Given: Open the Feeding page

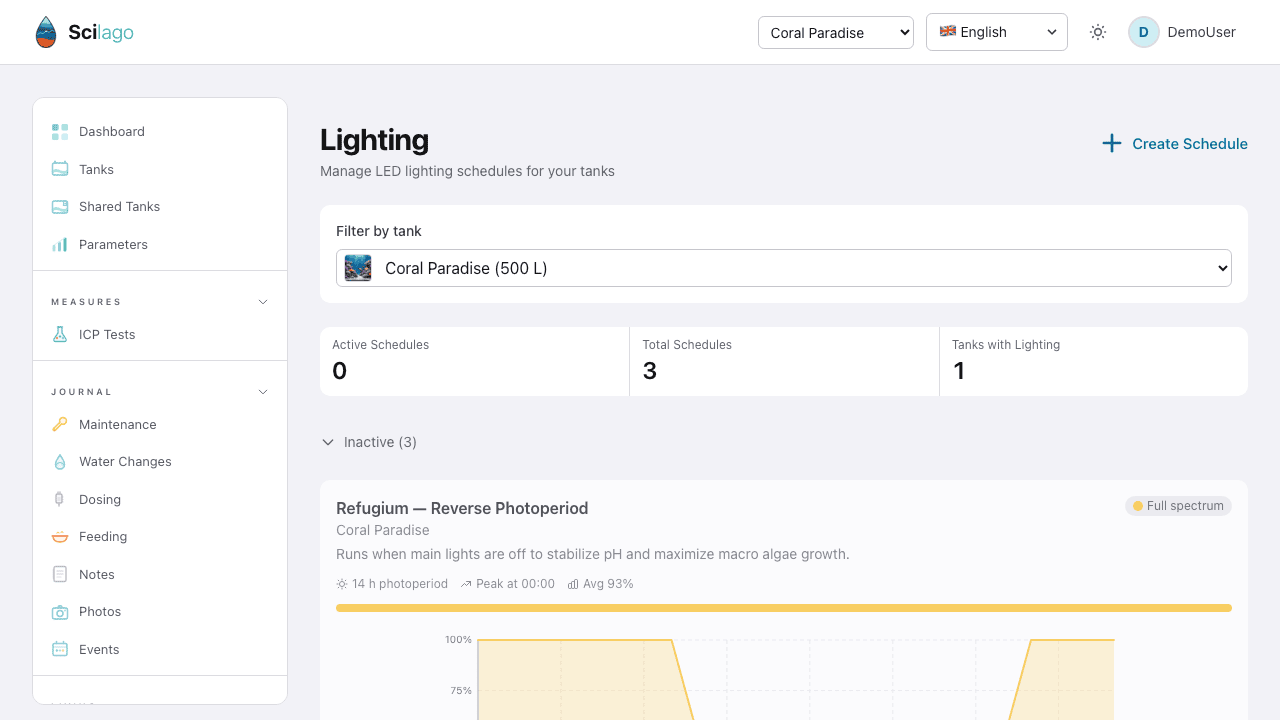Looking at the screenshot, I should coord(160,537).
